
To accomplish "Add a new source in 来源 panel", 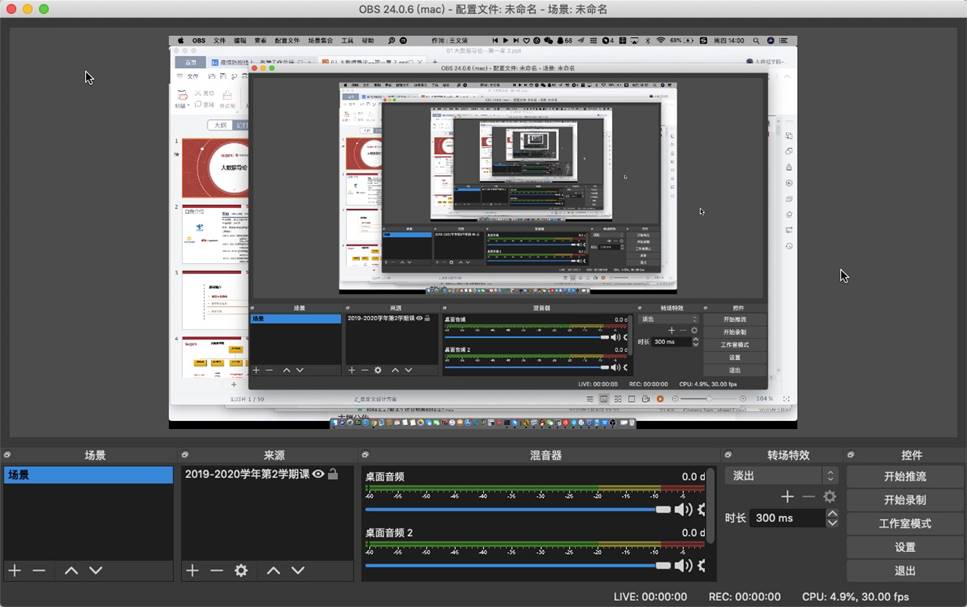I will (192, 570).
